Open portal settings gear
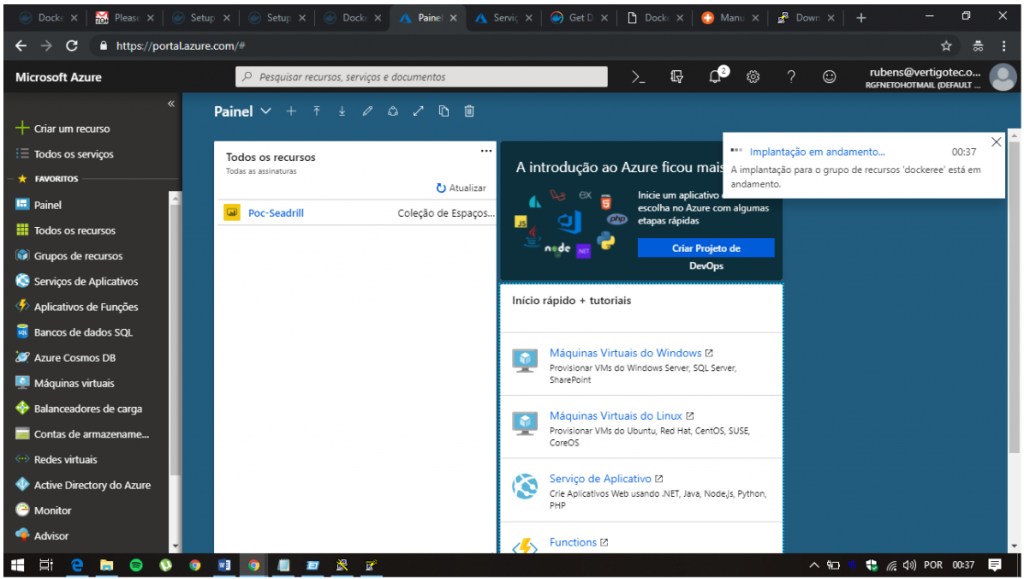The height and width of the screenshot is (579, 1024). tap(753, 77)
